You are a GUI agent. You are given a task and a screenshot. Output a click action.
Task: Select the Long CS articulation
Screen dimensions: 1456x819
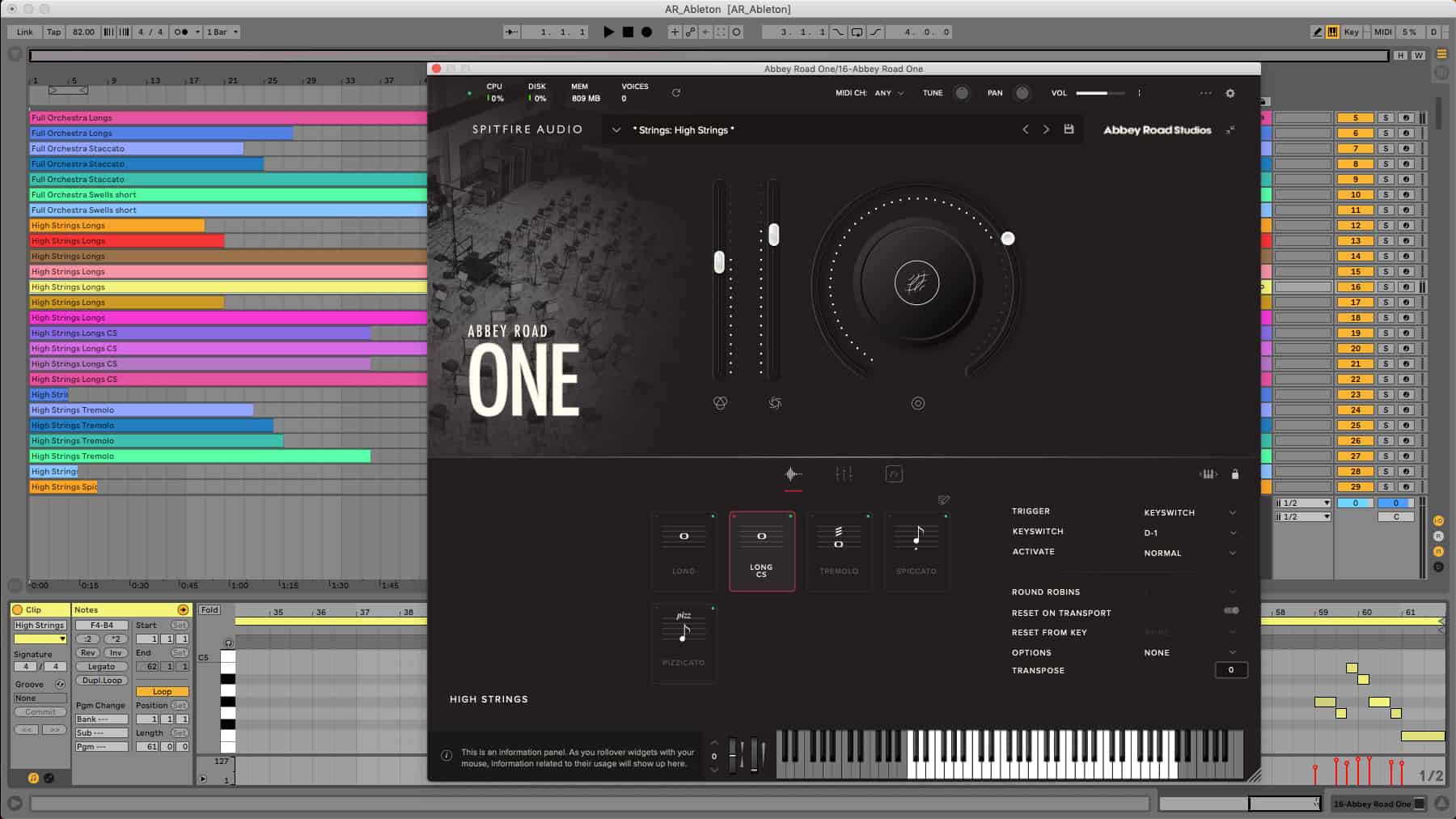point(761,551)
